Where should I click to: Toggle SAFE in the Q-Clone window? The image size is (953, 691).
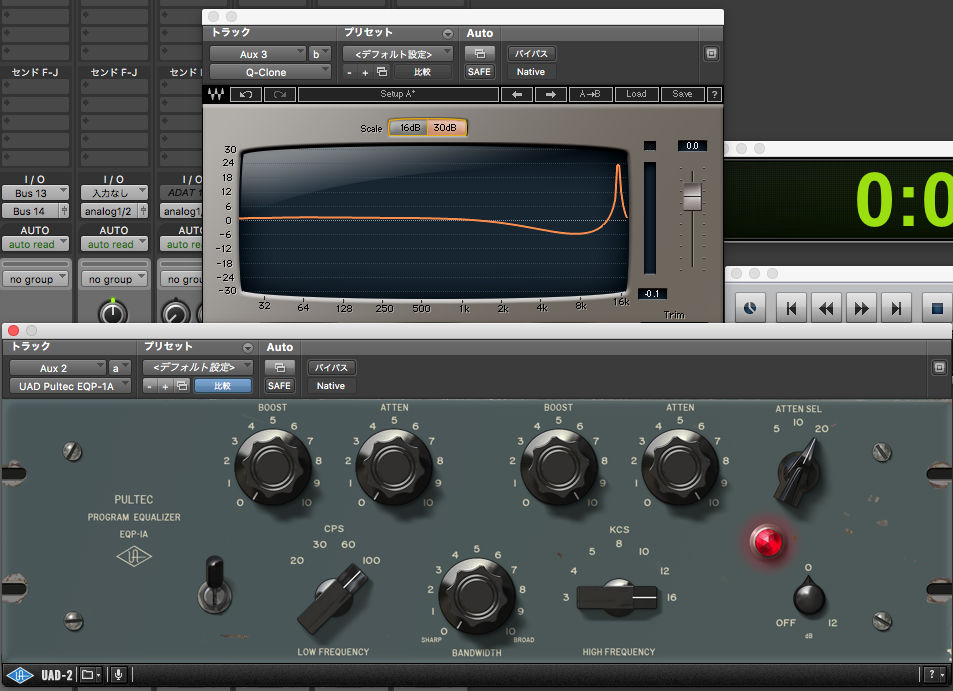coord(480,72)
